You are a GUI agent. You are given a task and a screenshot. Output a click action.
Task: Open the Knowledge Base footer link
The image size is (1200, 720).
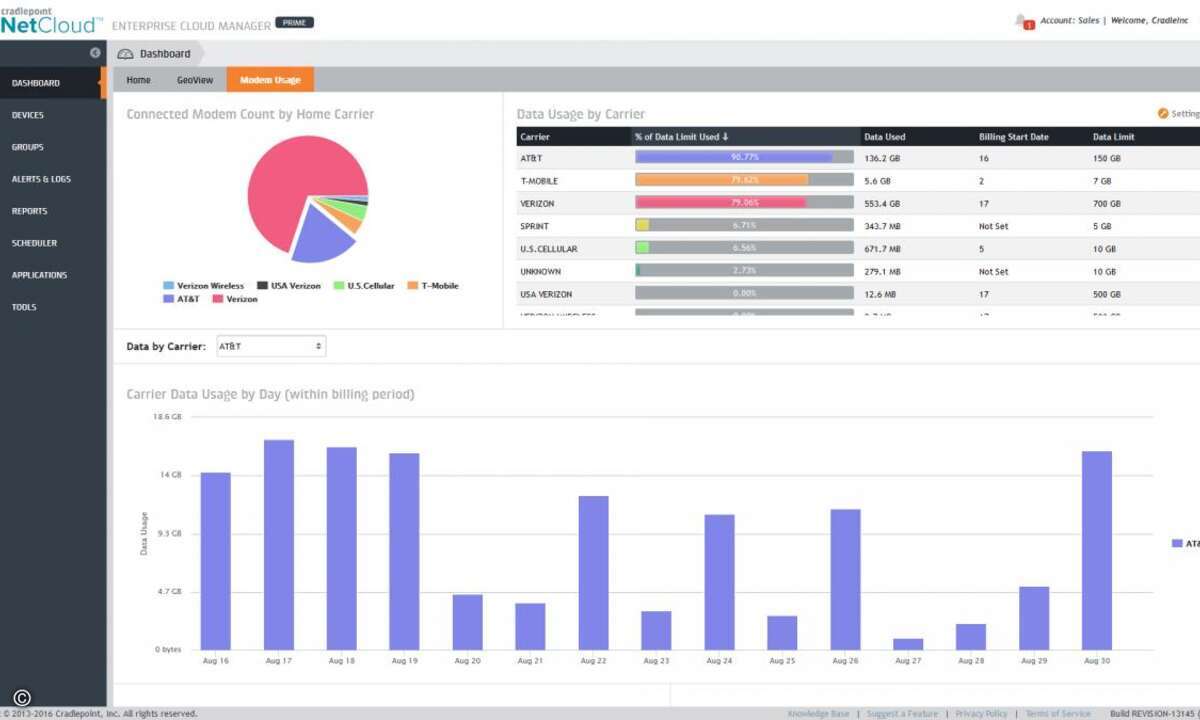[x=818, y=714]
